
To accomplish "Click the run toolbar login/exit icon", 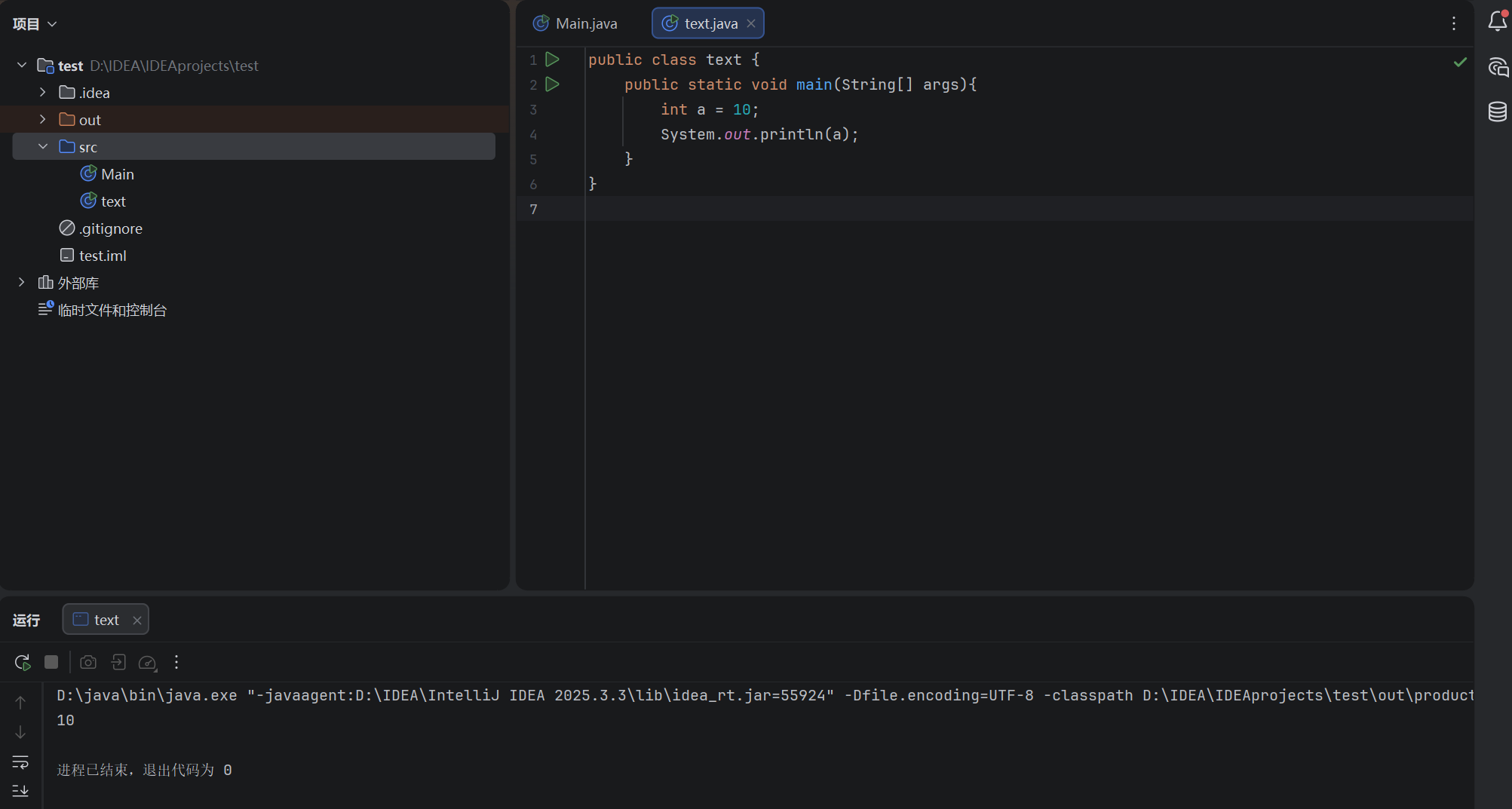I will coord(118,662).
